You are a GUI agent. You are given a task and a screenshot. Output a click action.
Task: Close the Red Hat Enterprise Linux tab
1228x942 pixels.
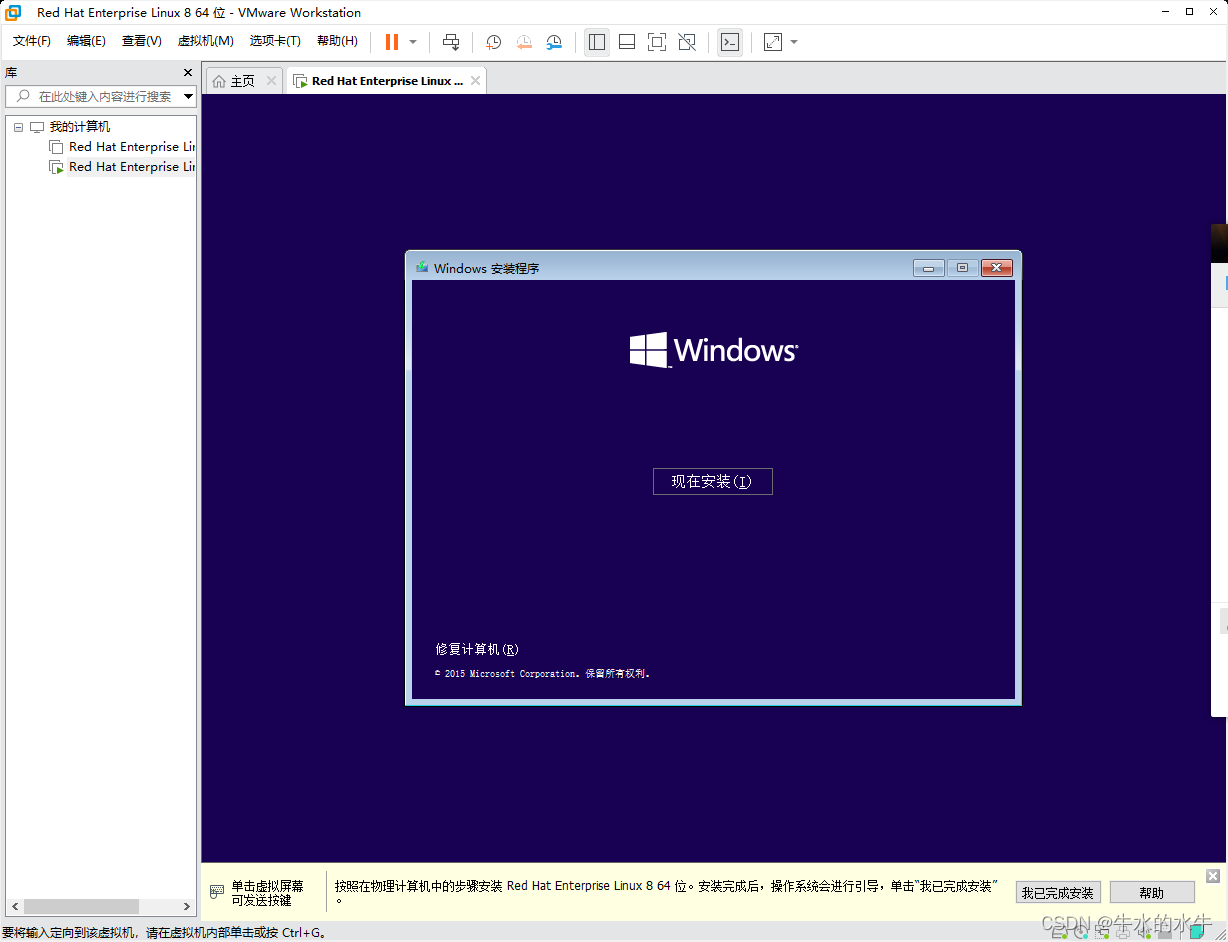pyautogui.click(x=475, y=81)
